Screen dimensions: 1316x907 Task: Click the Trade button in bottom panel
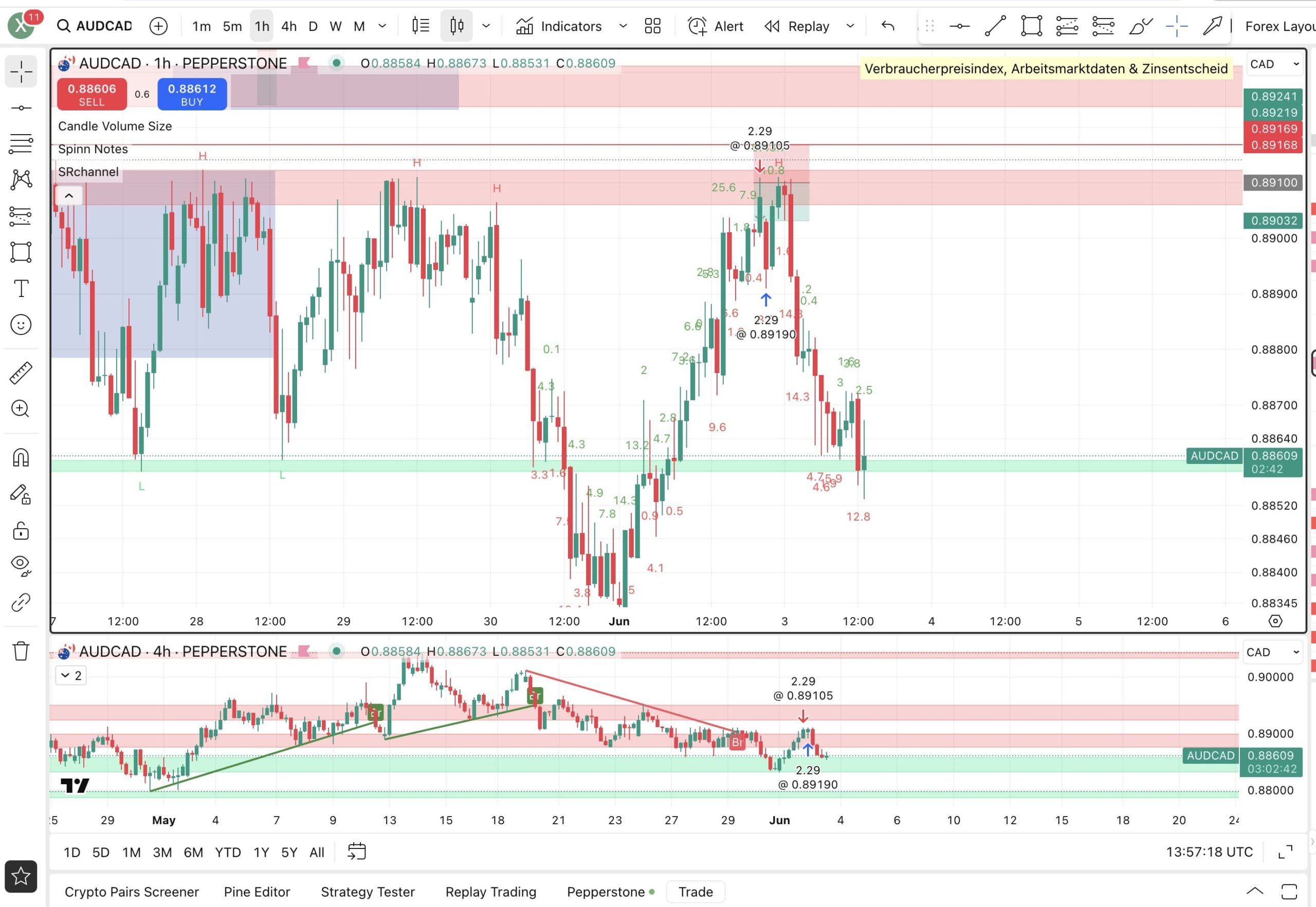coord(695,892)
